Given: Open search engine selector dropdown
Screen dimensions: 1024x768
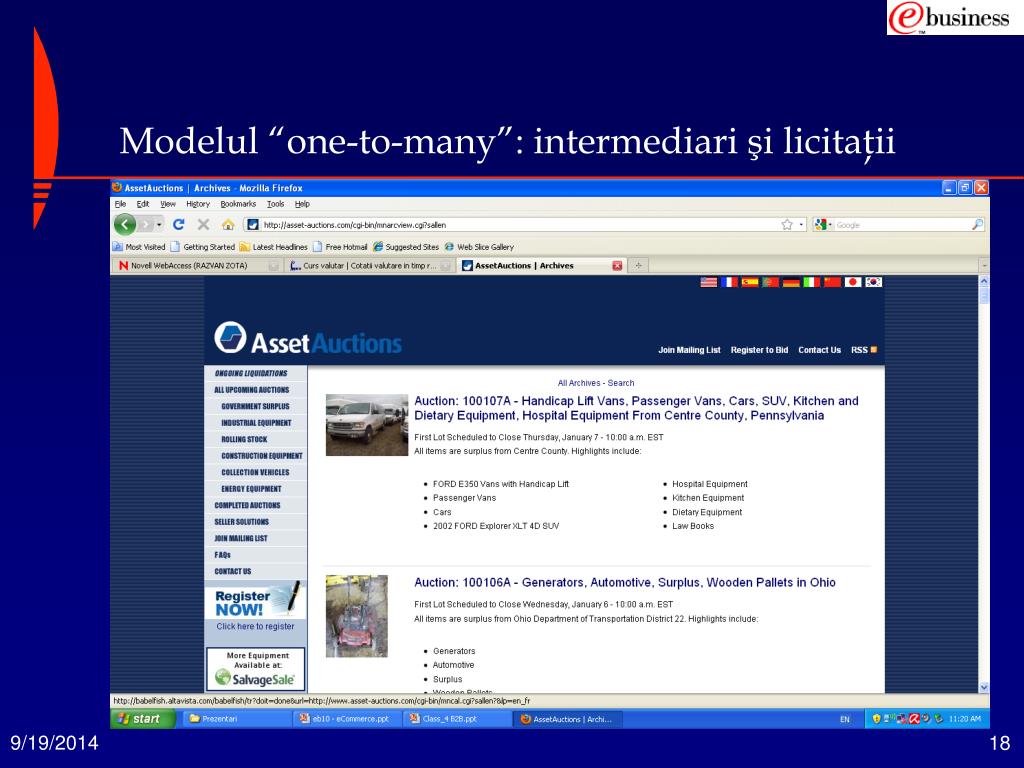Looking at the screenshot, I should click(x=830, y=225).
